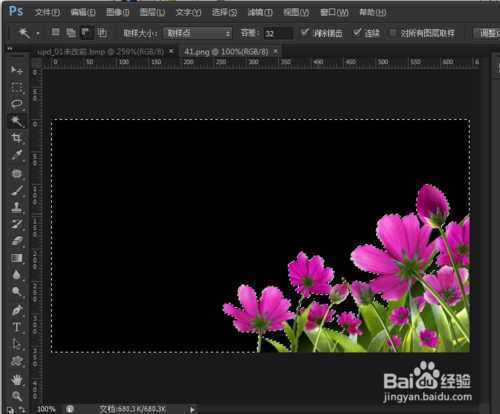The height and width of the screenshot is (414, 500).
Task: Select the Gradient tool
Action: point(17,258)
